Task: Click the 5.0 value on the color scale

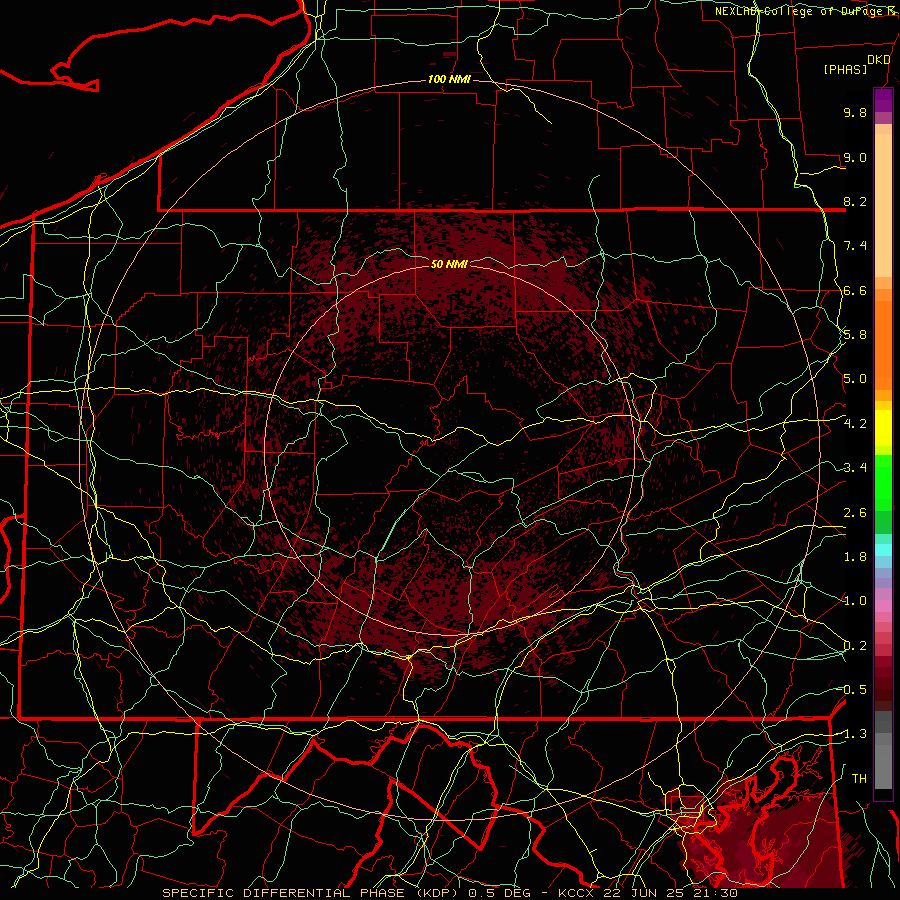Action: point(855,379)
